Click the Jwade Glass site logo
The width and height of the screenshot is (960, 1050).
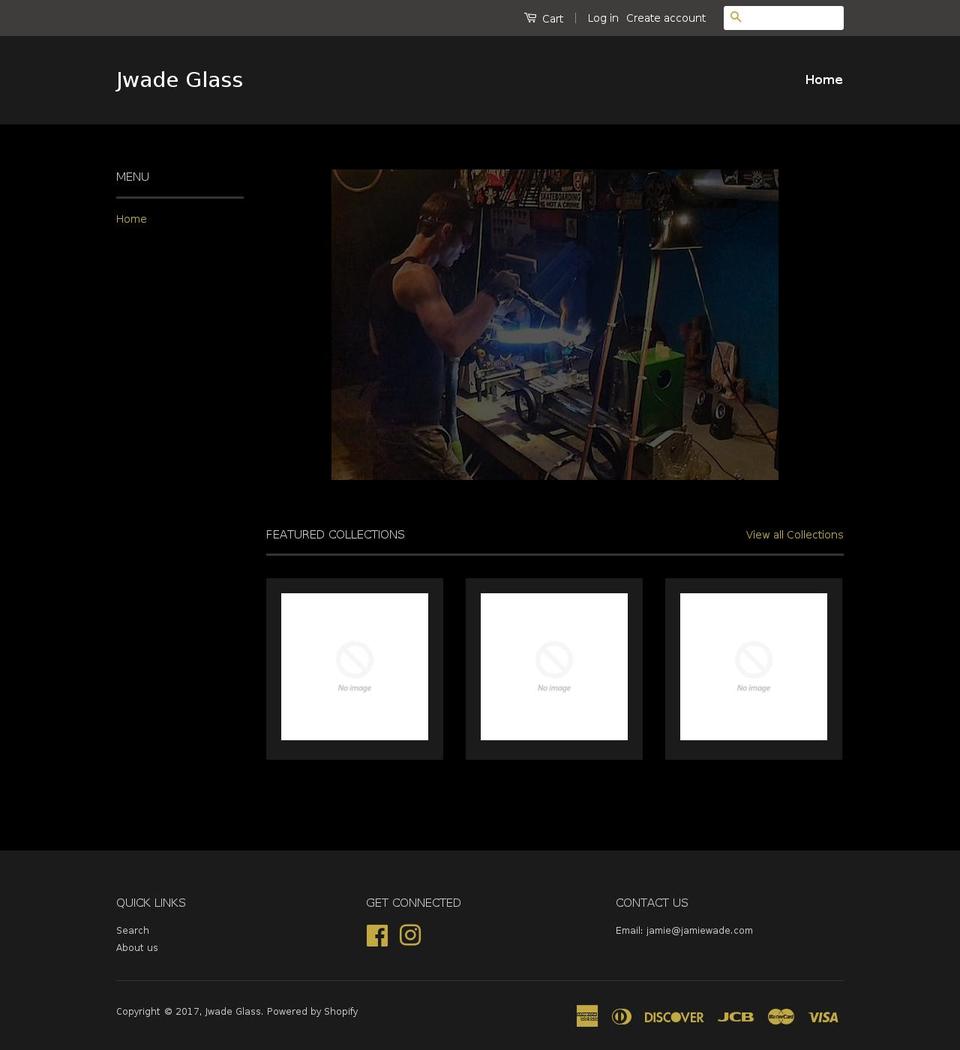[180, 79]
